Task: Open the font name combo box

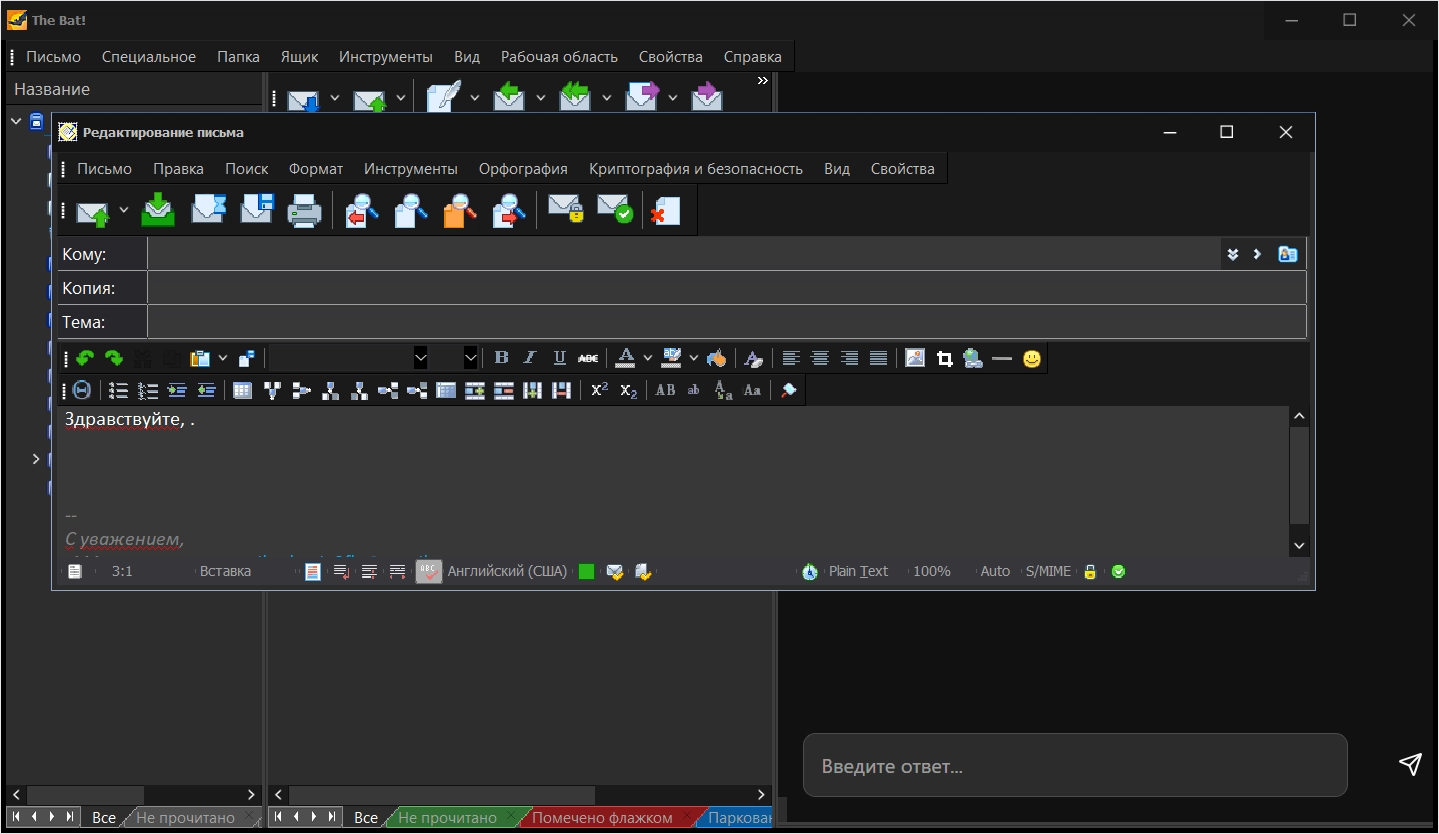Action: (x=349, y=357)
